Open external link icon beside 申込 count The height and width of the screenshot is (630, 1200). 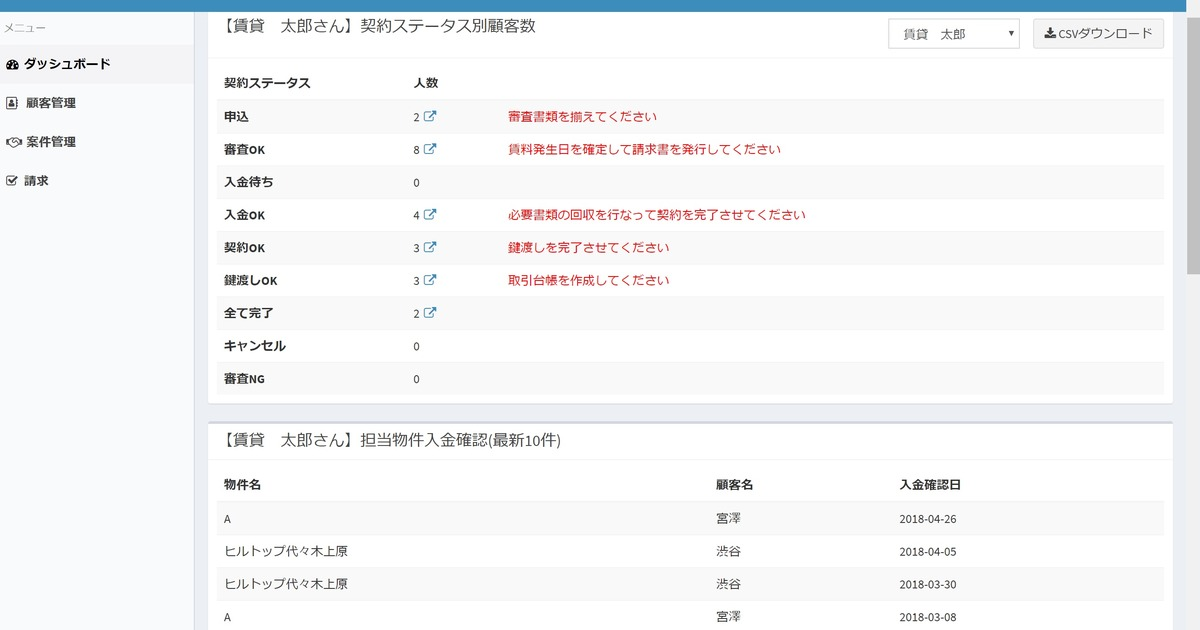(x=430, y=116)
